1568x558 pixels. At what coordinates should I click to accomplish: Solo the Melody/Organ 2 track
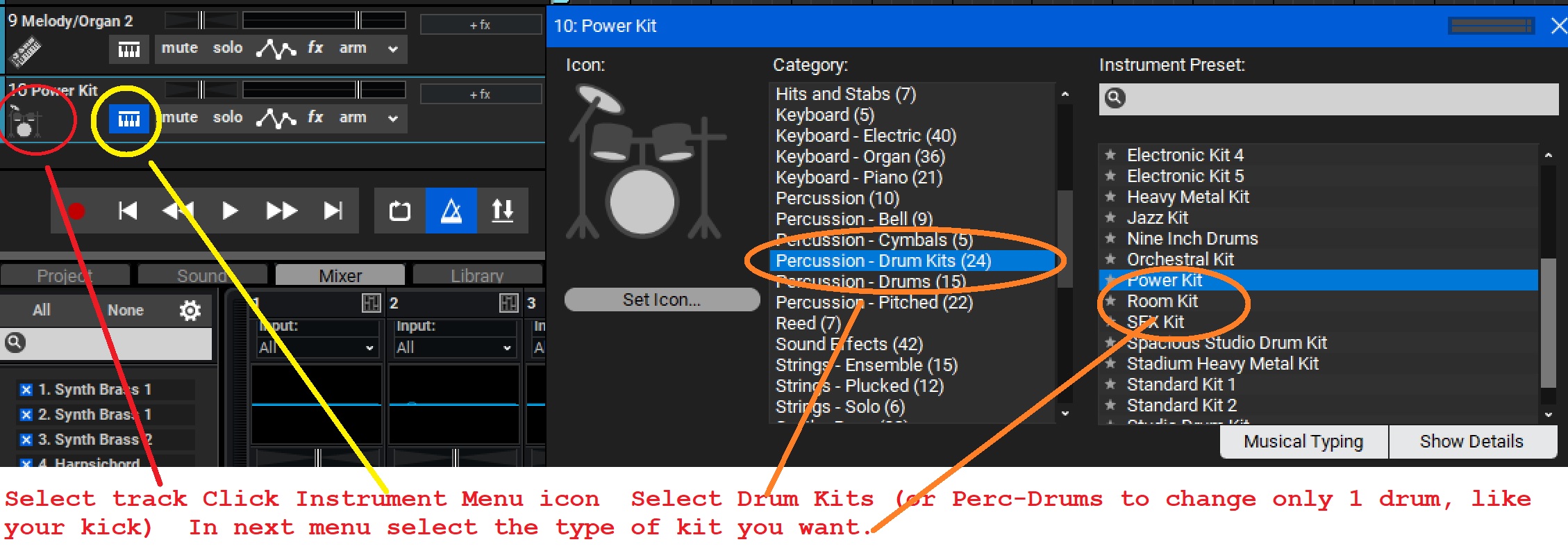click(228, 48)
